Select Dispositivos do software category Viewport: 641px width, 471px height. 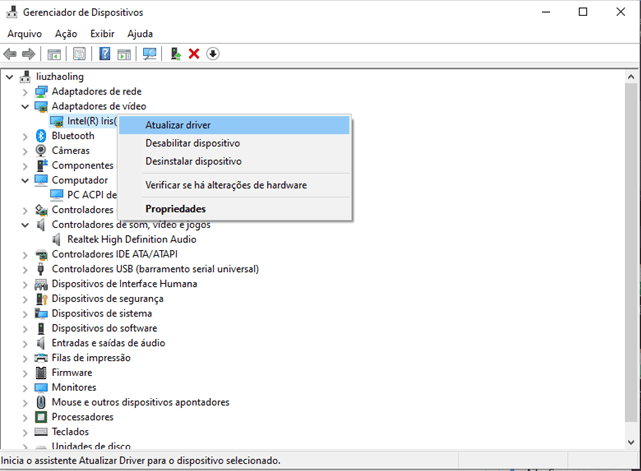pyautogui.click(x=104, y=328)
